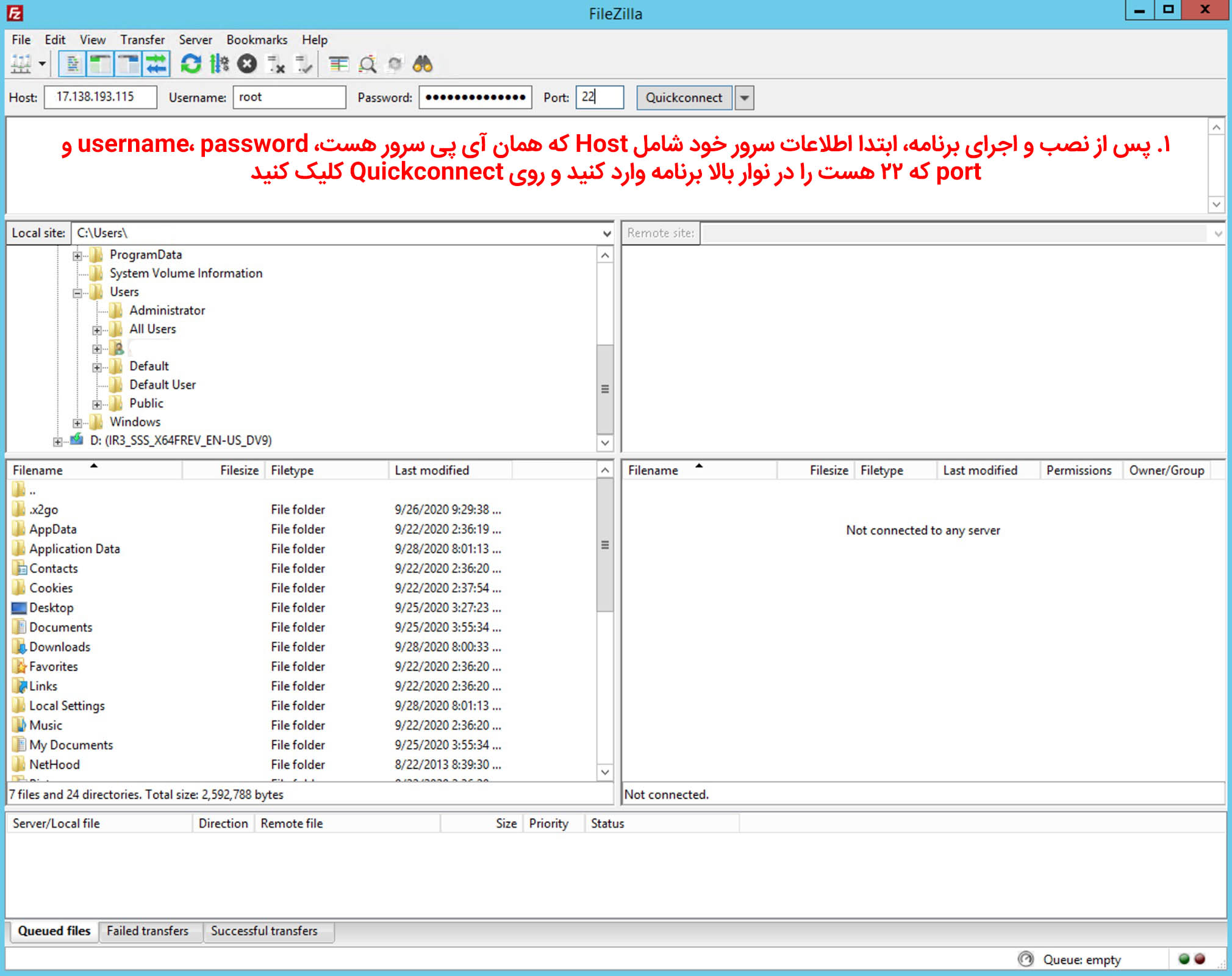Toggle local directory tree display

100,63
